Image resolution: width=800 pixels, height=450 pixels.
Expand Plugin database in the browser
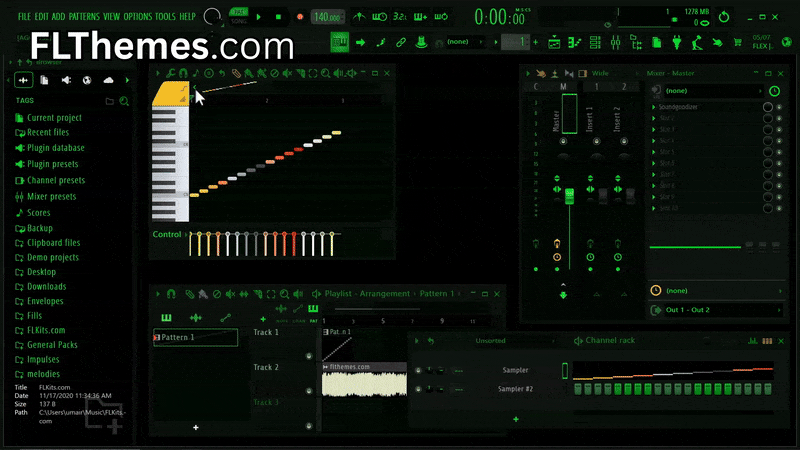pos(56,148)
